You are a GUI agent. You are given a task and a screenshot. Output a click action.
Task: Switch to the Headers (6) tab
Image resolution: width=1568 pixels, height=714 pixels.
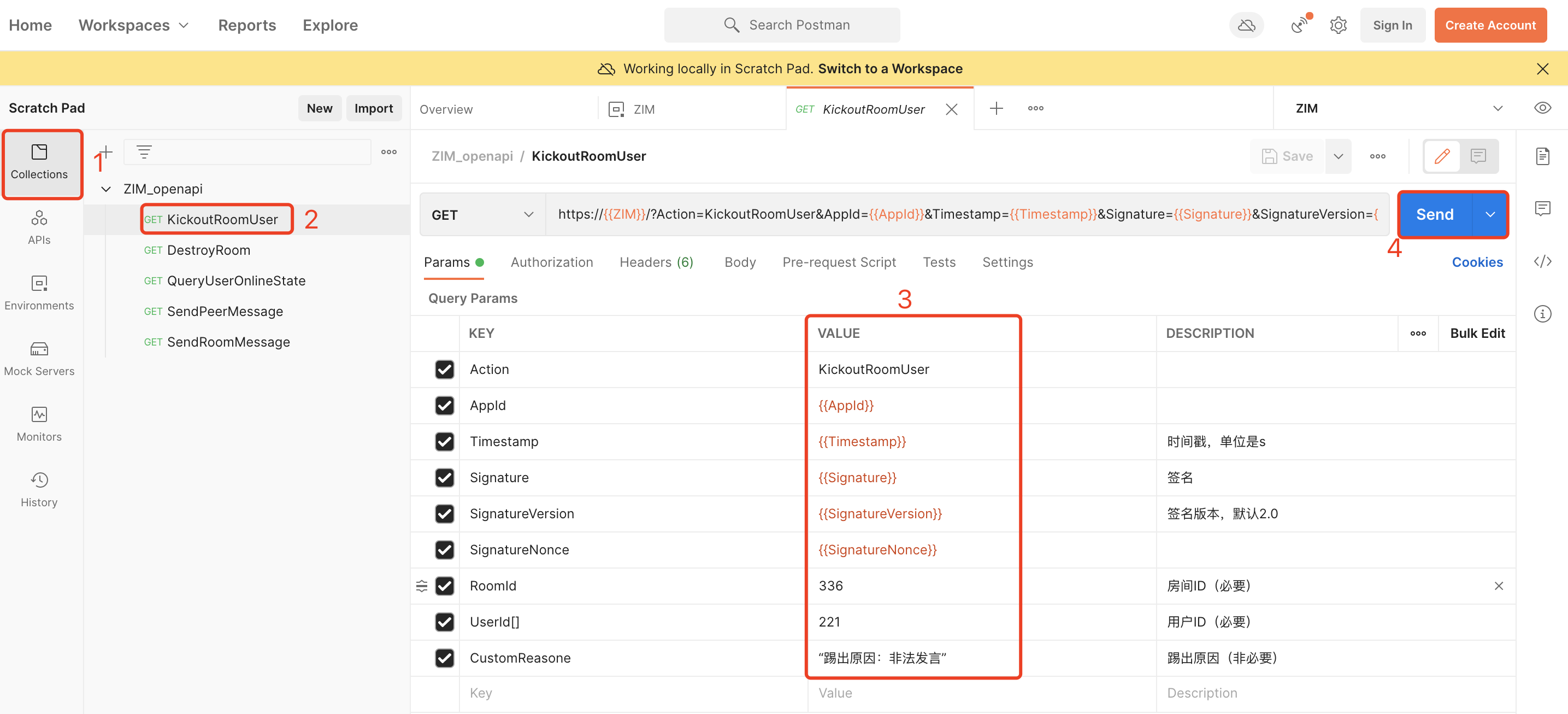pos(656,262)
